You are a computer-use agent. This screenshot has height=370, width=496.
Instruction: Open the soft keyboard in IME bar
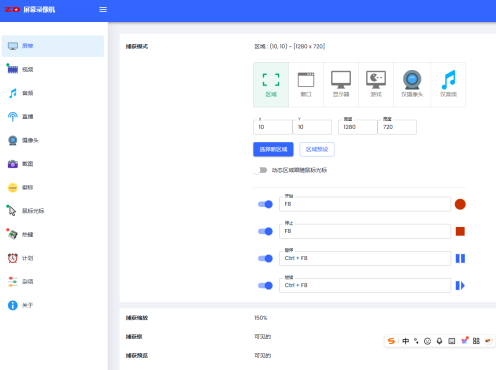451,341
